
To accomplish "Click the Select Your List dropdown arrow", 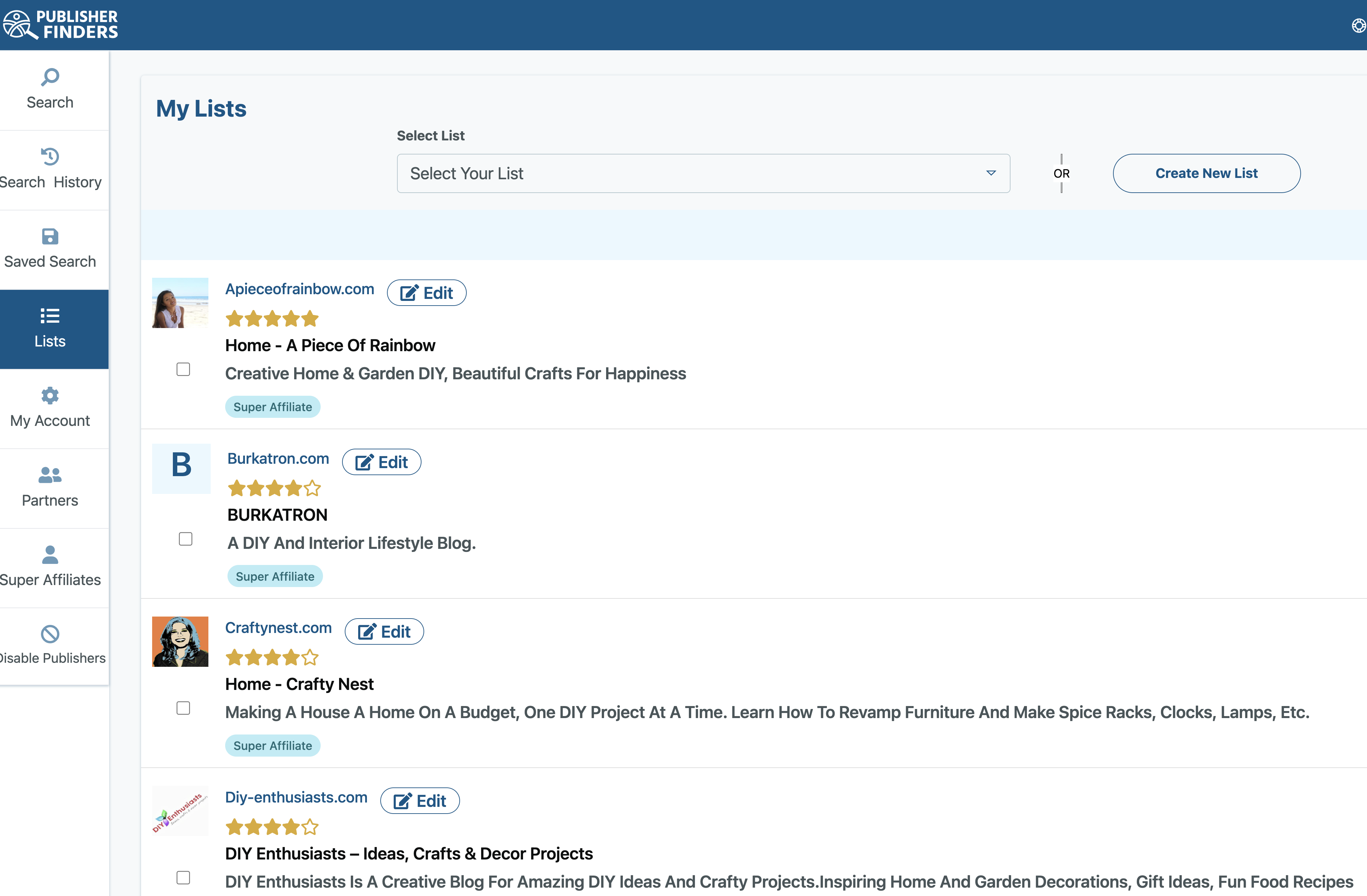I will [991, 173].
